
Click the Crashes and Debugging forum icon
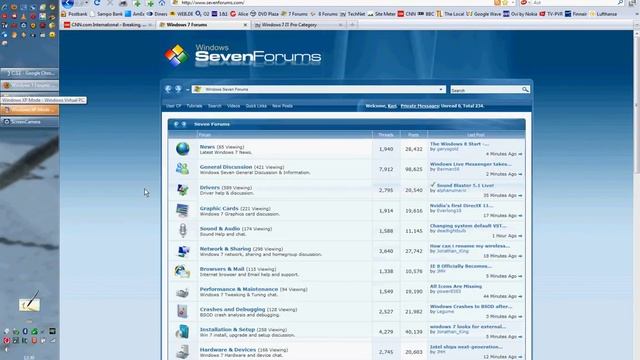point(182,311)
